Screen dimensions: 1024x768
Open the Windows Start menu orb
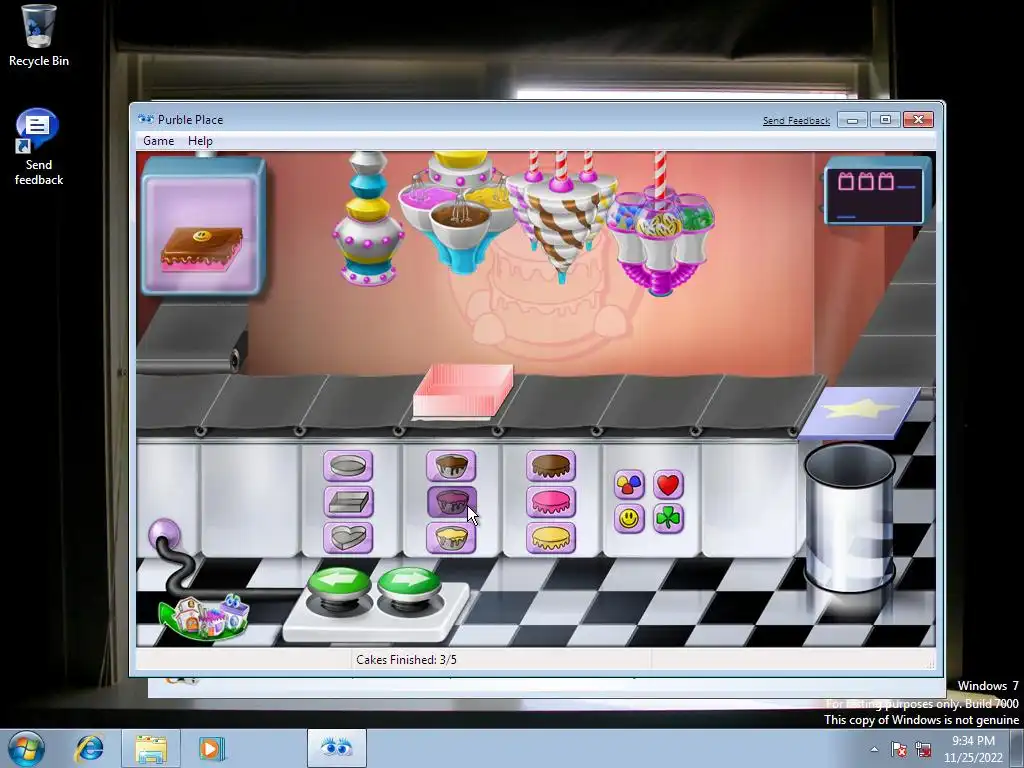[x=26, y=748]
